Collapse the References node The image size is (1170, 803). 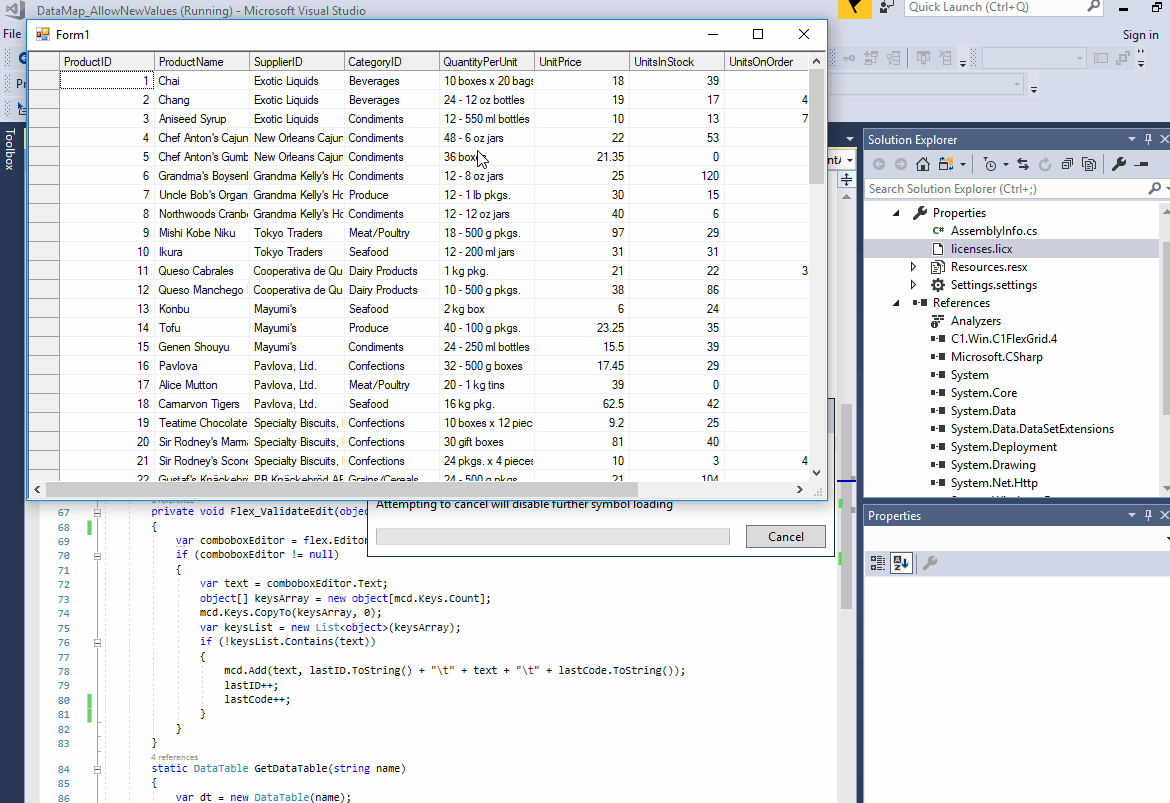click(x=896, y=303)
